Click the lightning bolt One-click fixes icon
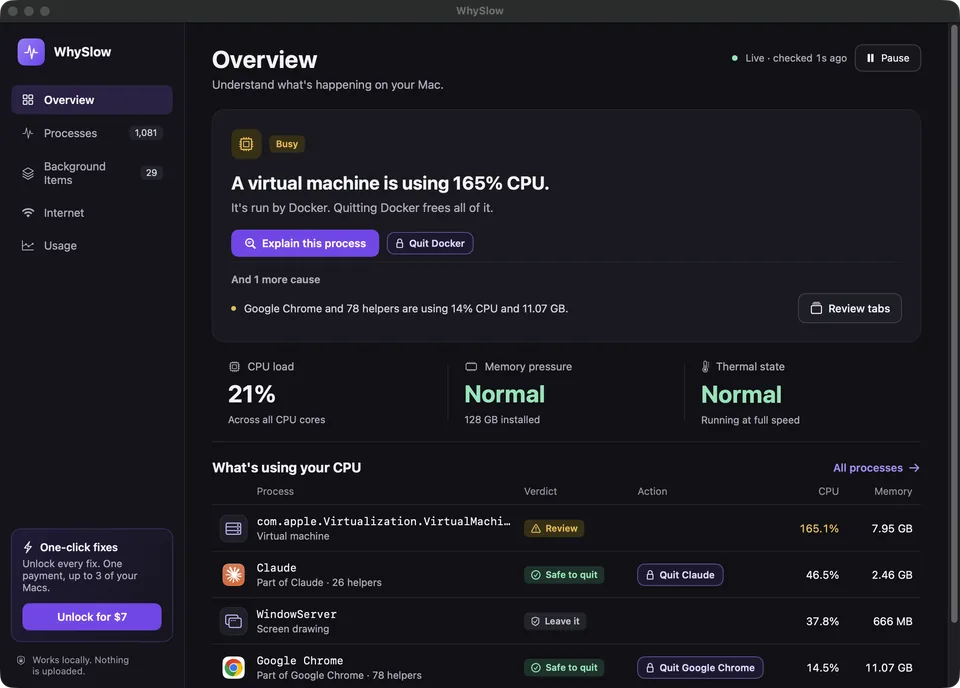Viewport: 960px width, 688px height. (x=28, y=547)
